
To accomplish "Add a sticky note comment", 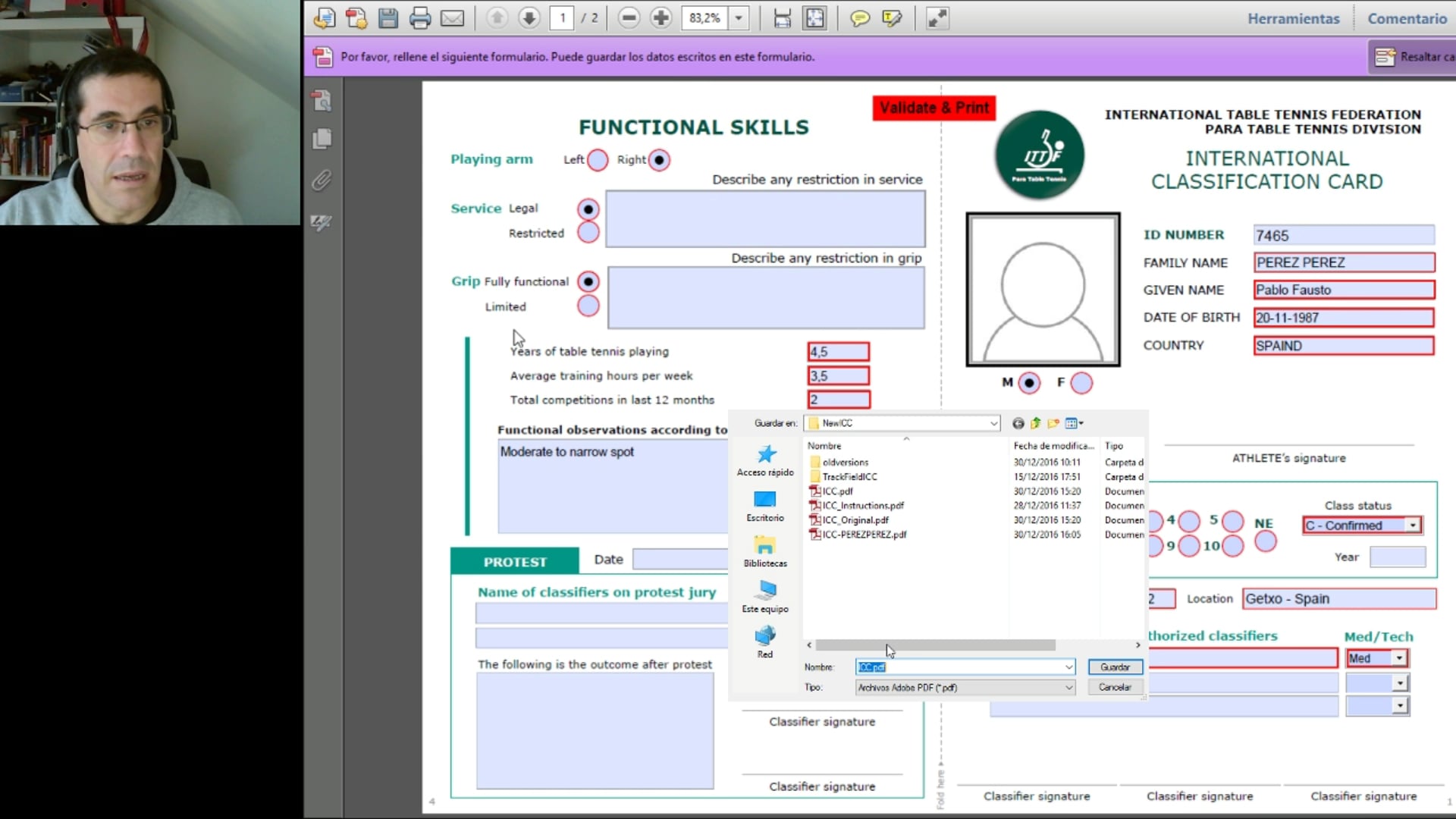I will coord(860,17).
